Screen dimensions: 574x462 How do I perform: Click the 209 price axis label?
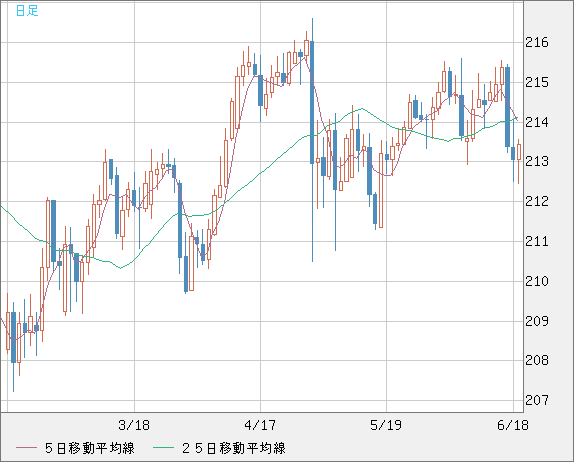tap(537, 321)
